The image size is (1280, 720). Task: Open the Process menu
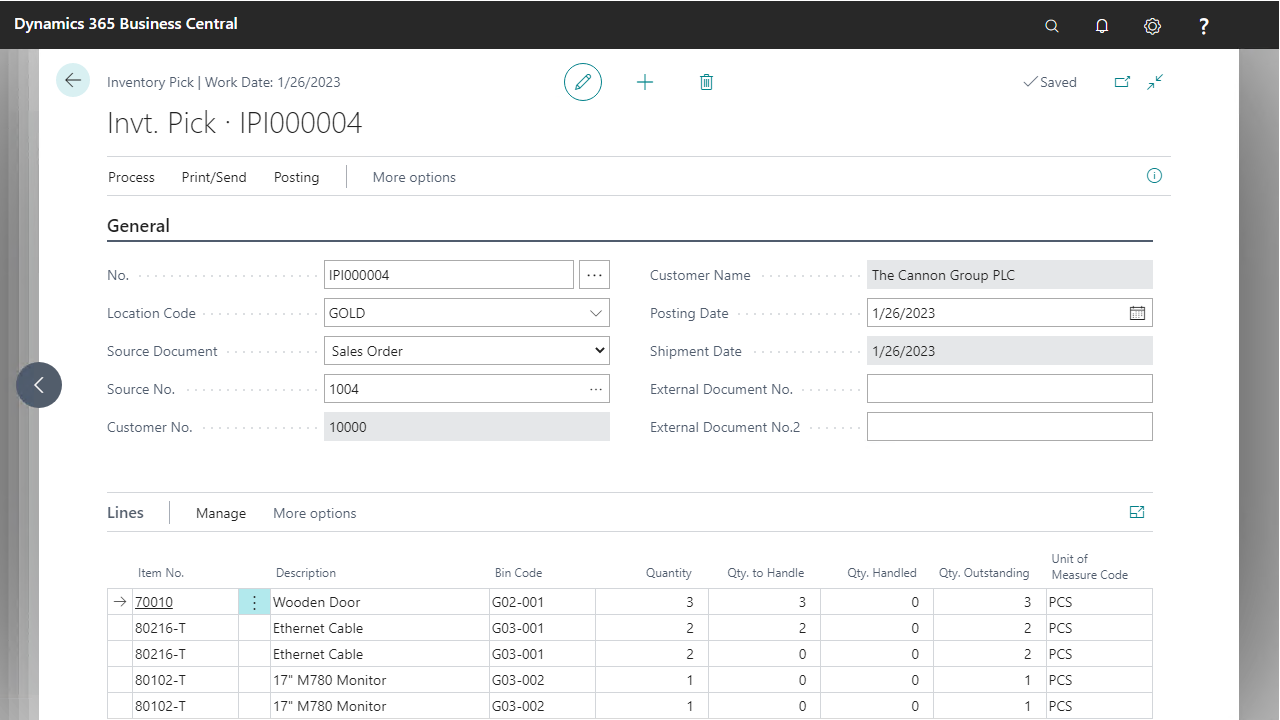pyautogui.click(x=131, y=177)
